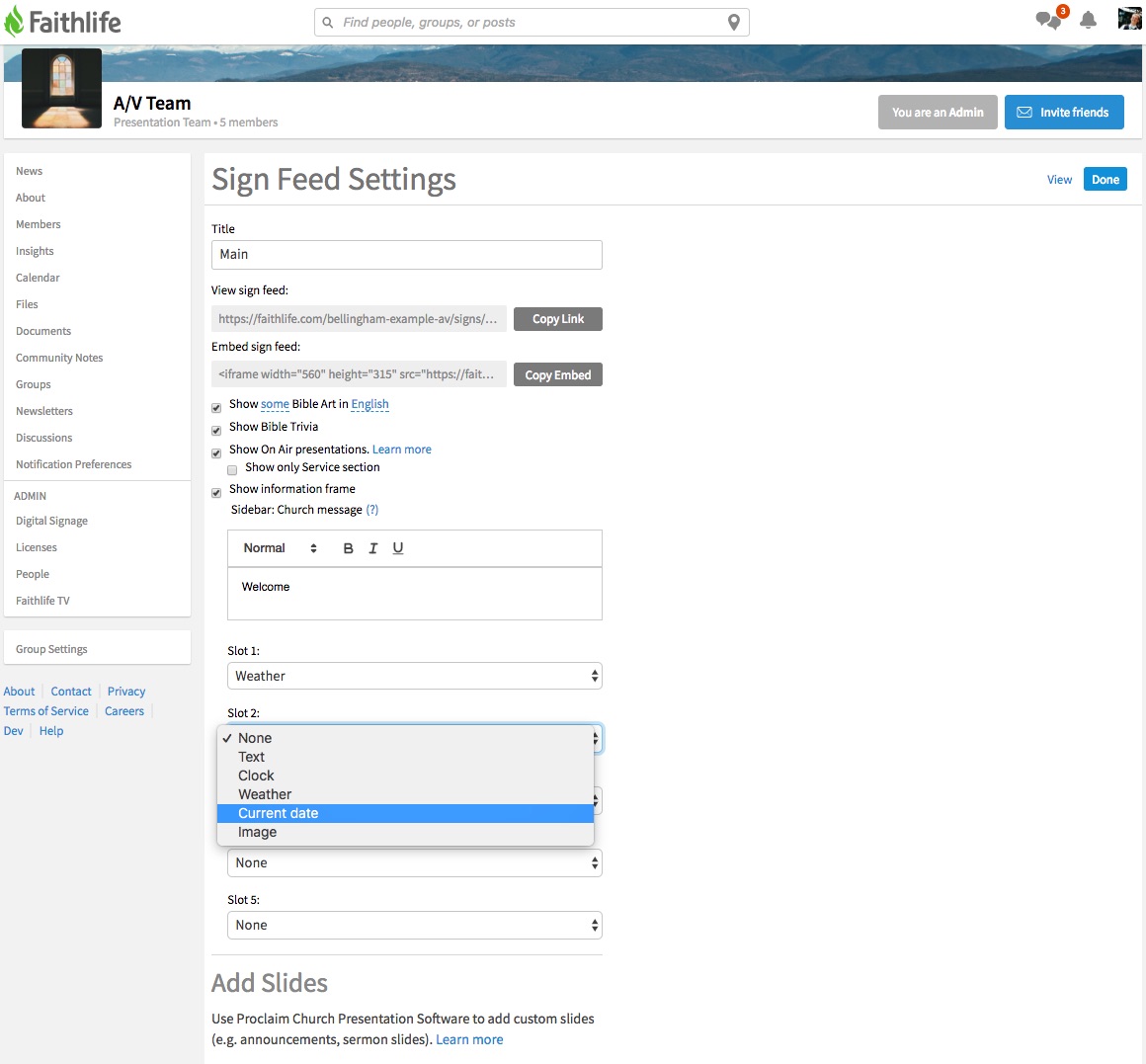The height and width of the screenshot is (1064, 1146).
Task: Click Learn more under Add Slides
Action: click(469, 1040)
